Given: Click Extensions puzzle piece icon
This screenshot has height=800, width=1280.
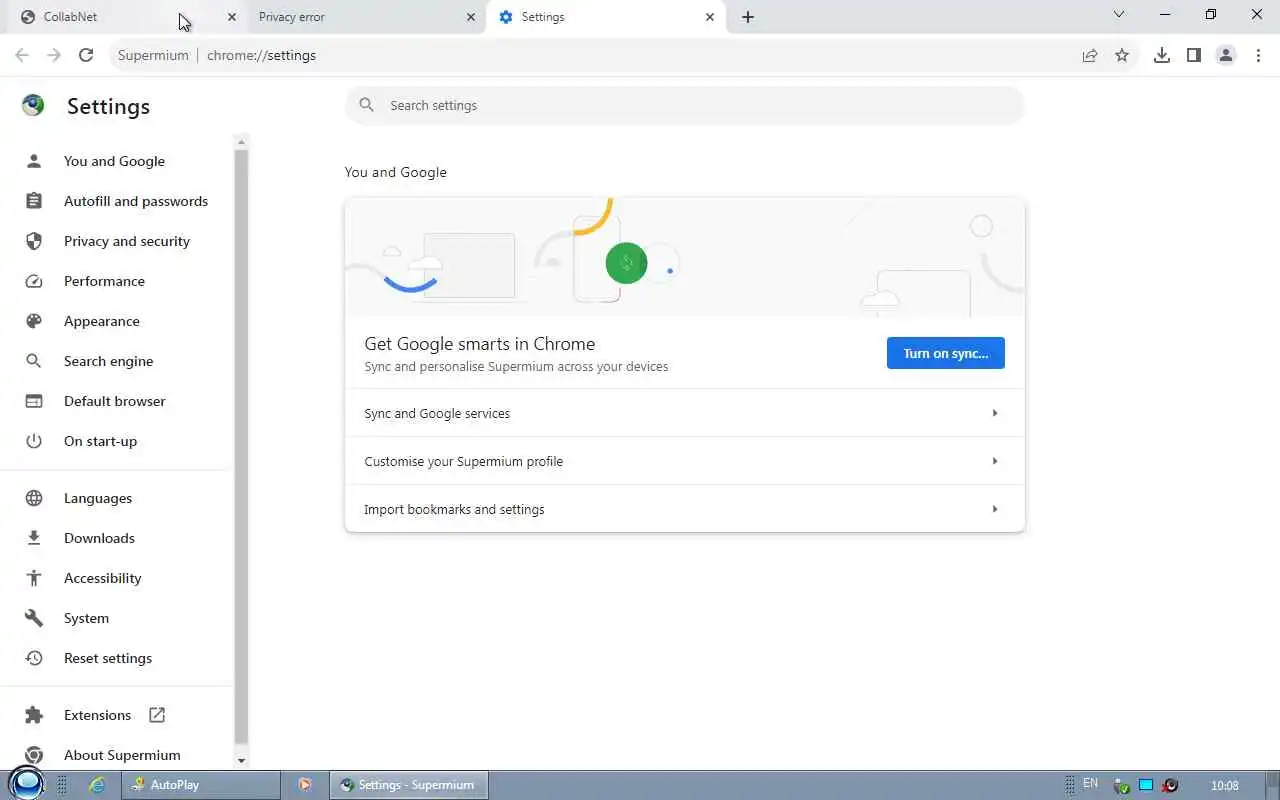Looking at the screenshot, I should [x=34, y=715].
